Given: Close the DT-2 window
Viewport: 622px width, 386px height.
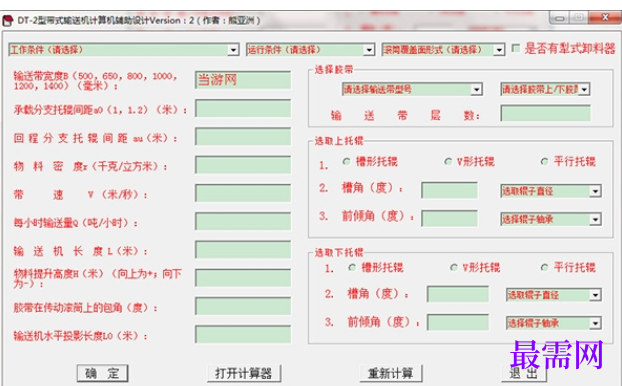Looking at the screenshot, I should [x=605, y=17].
